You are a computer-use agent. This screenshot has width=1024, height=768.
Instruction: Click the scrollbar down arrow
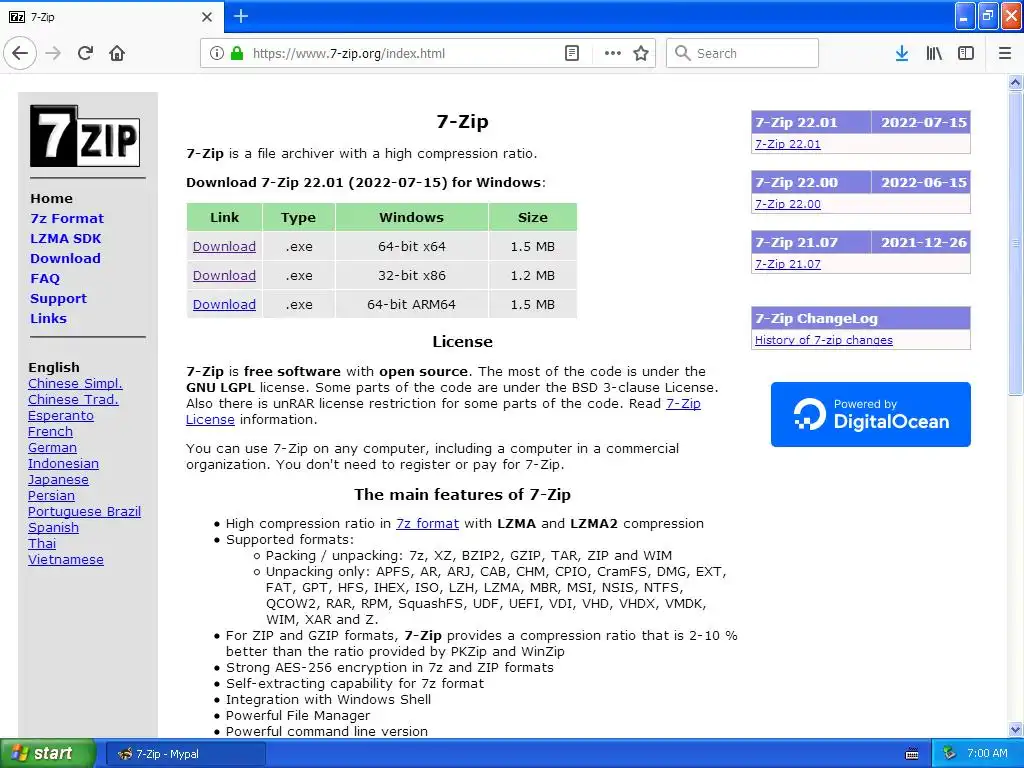pos(1015,729)
